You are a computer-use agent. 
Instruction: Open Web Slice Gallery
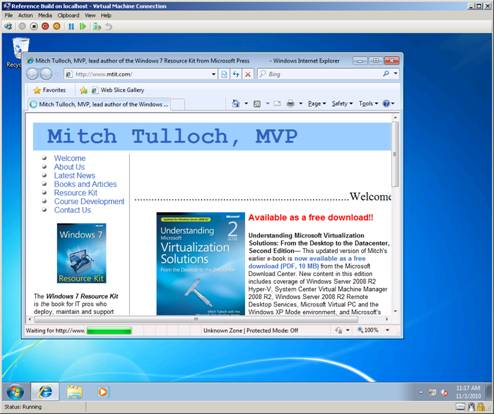pos(118,90)
